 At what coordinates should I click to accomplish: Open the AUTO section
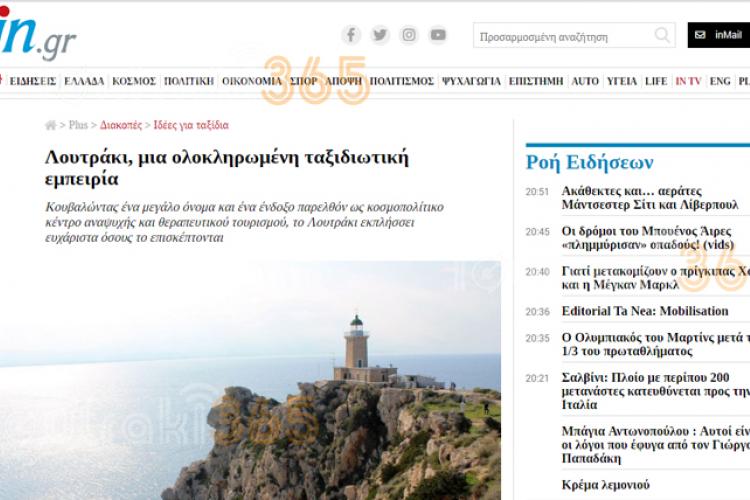(585, 81)
